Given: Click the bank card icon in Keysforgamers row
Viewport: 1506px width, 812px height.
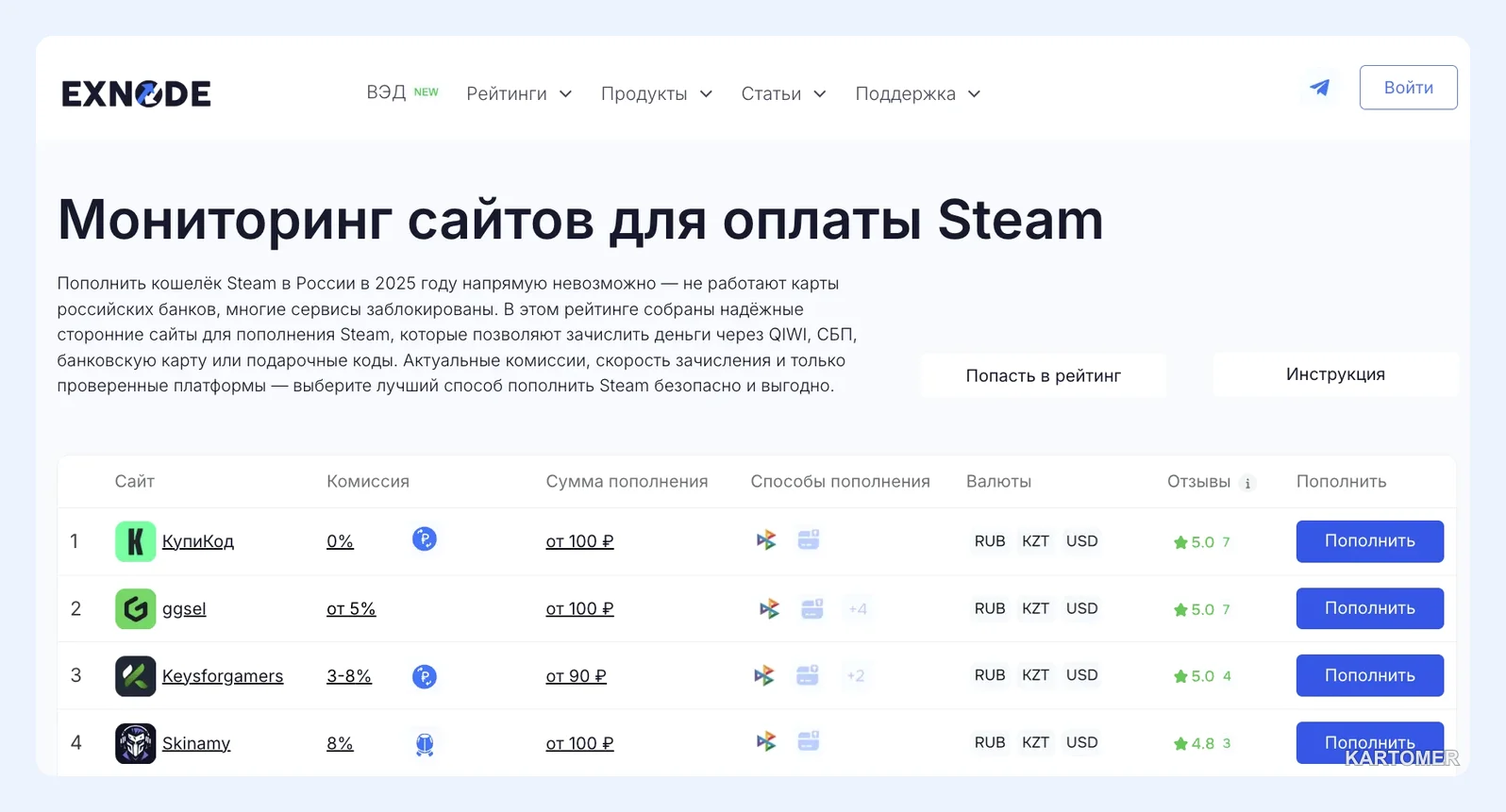Looking at the screenshot, I should click(x=808, y=675).
